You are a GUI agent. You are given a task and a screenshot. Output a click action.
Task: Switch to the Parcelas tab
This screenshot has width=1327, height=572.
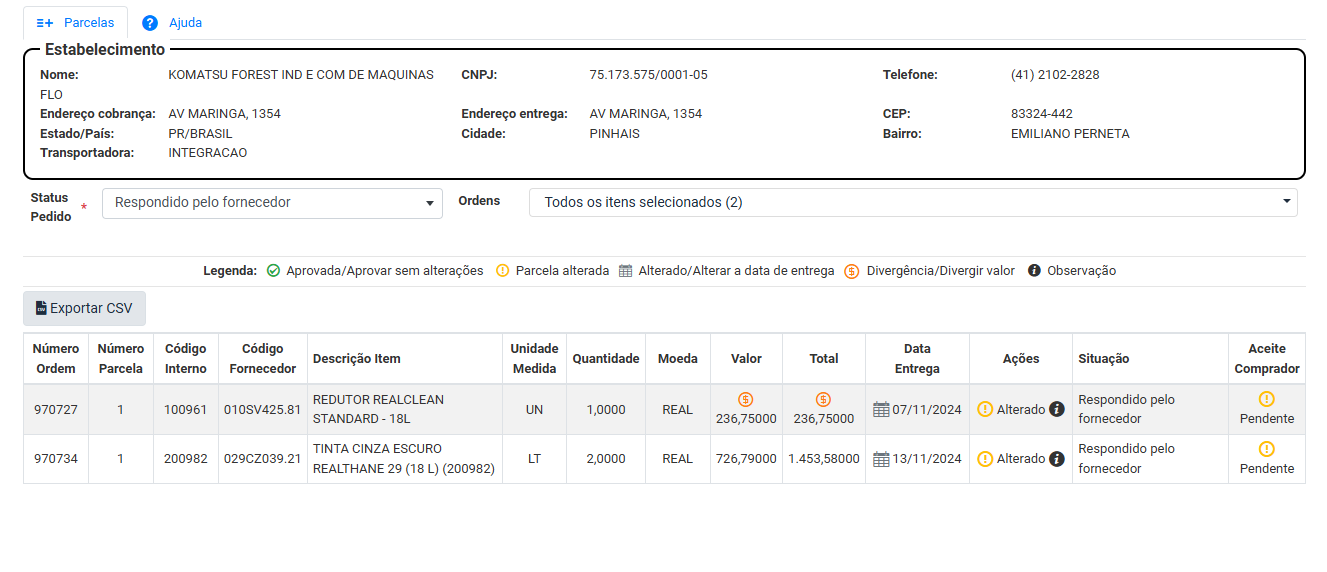tap(76, 22)
